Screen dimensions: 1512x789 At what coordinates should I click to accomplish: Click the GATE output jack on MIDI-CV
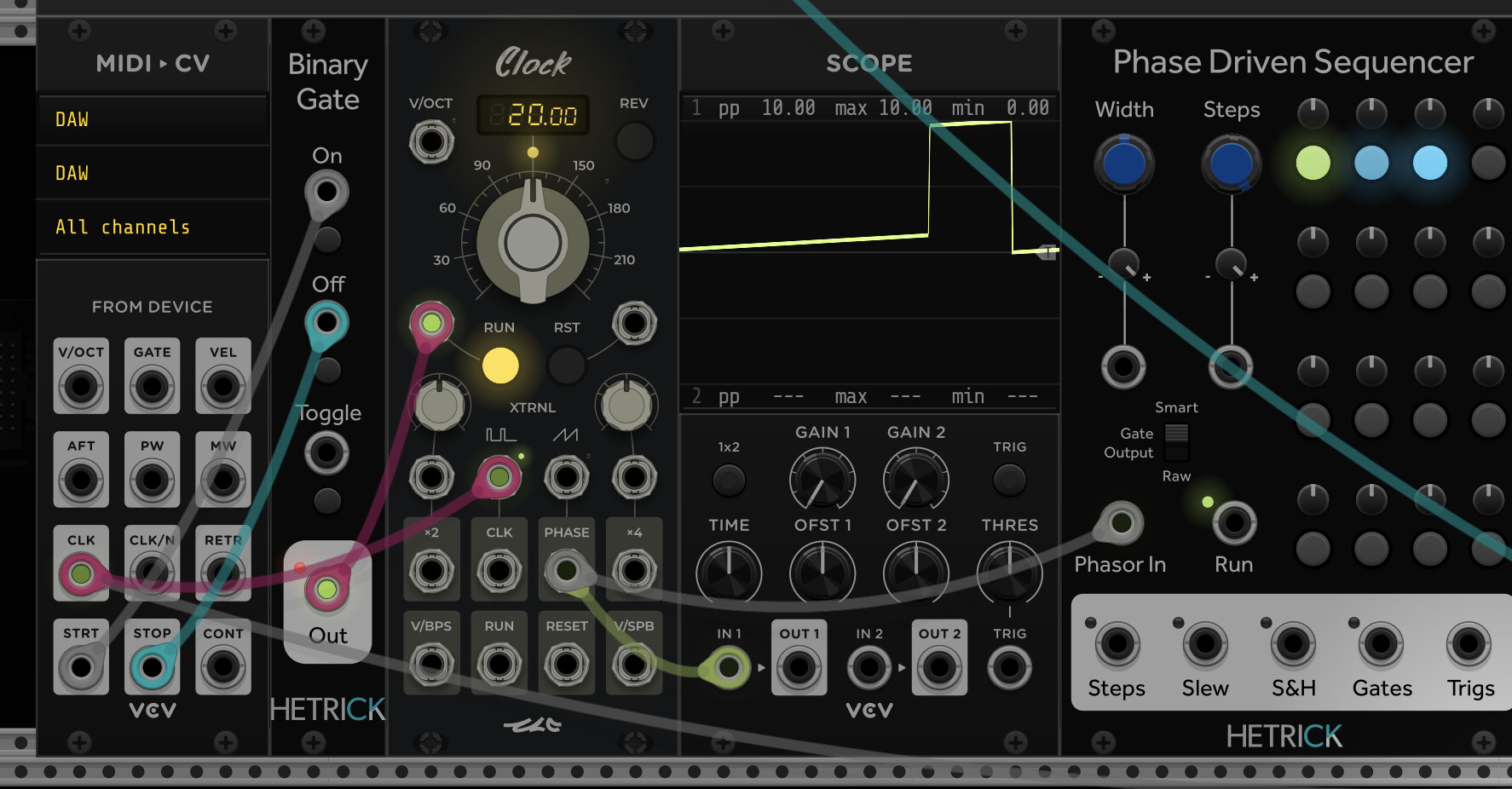[152, 386]
